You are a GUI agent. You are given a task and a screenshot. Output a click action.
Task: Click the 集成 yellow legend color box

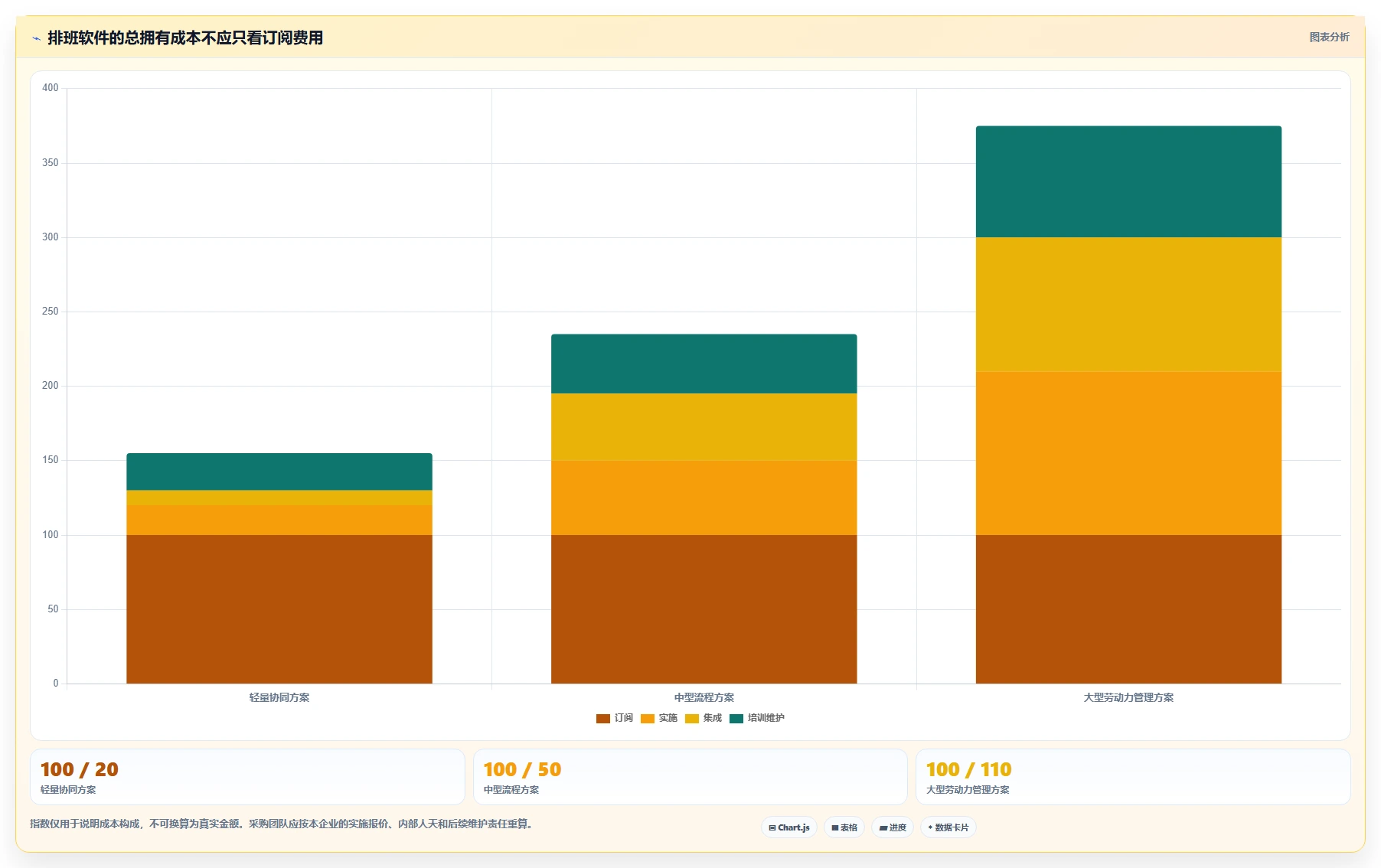point(692,718)
